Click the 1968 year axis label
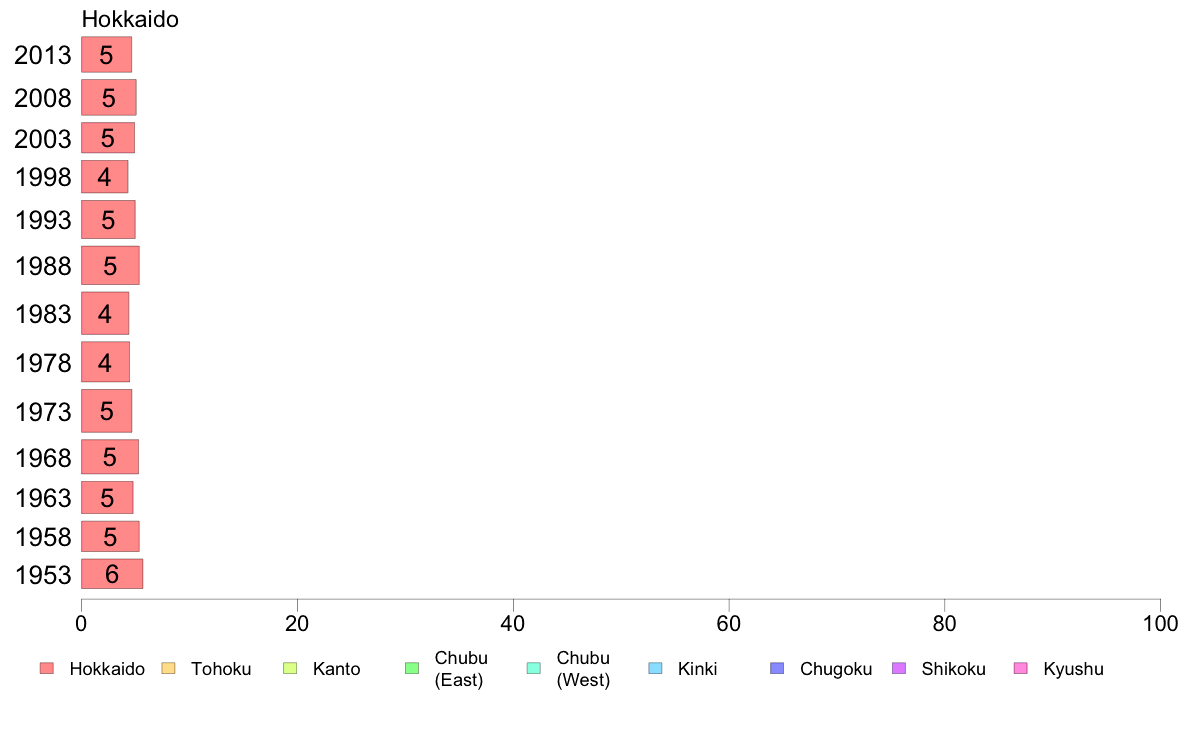 pyautogui.click(x=43, y=458)
